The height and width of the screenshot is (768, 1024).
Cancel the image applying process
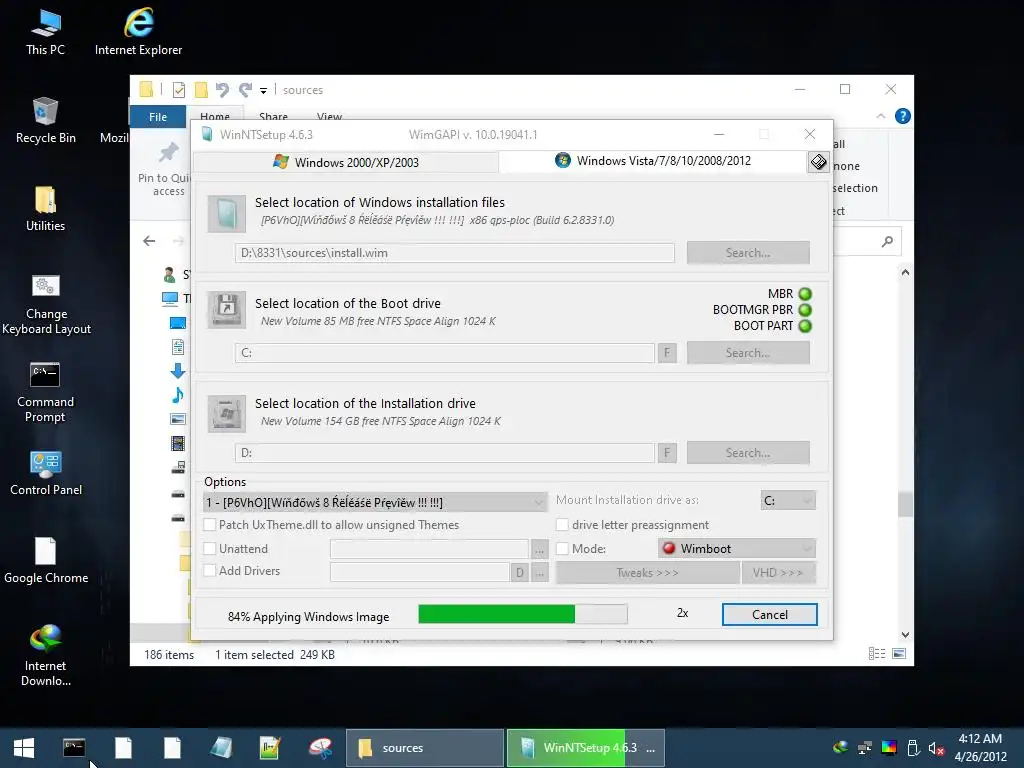tap(769, 615)
